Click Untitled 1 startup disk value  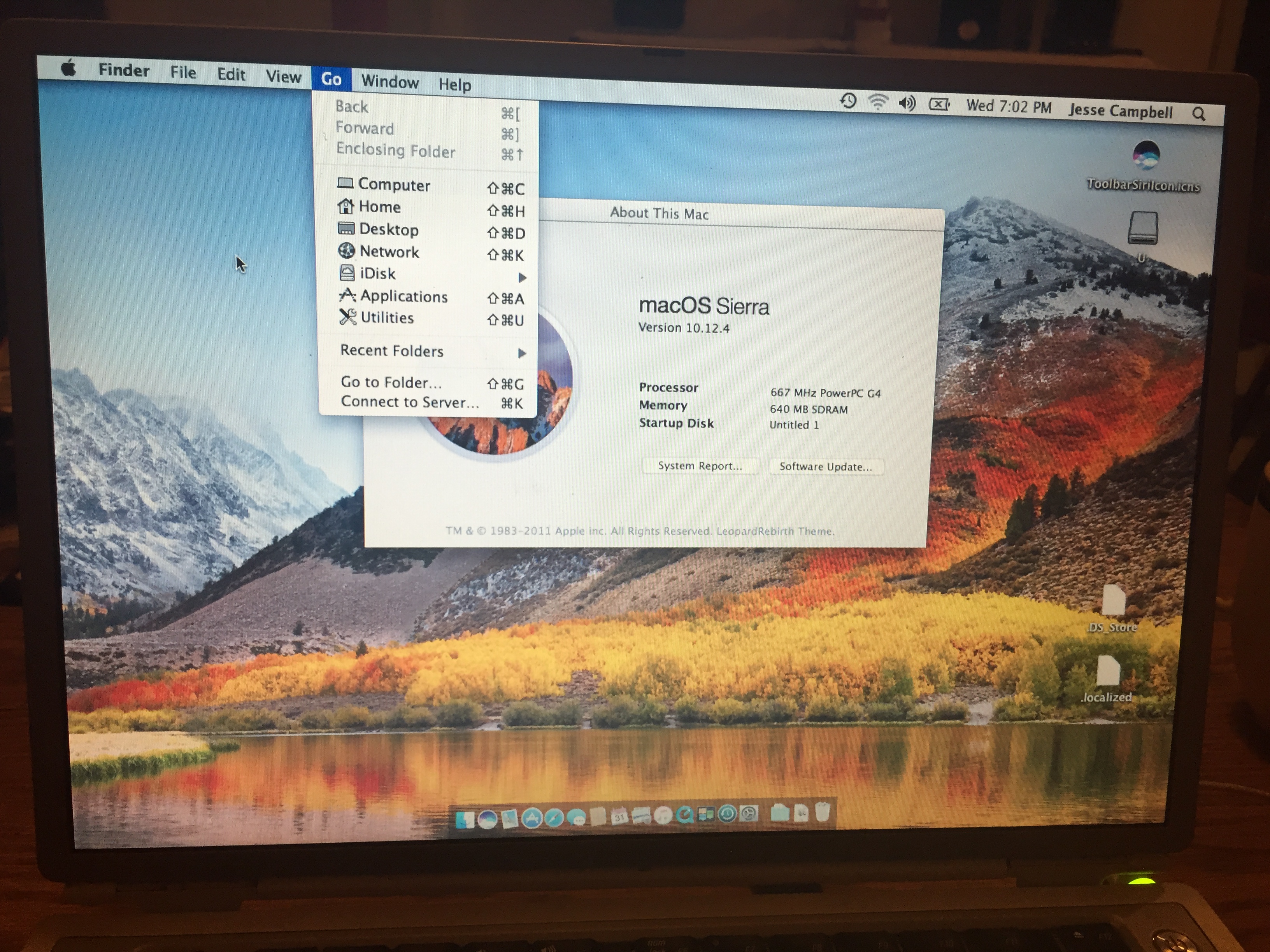794,425
